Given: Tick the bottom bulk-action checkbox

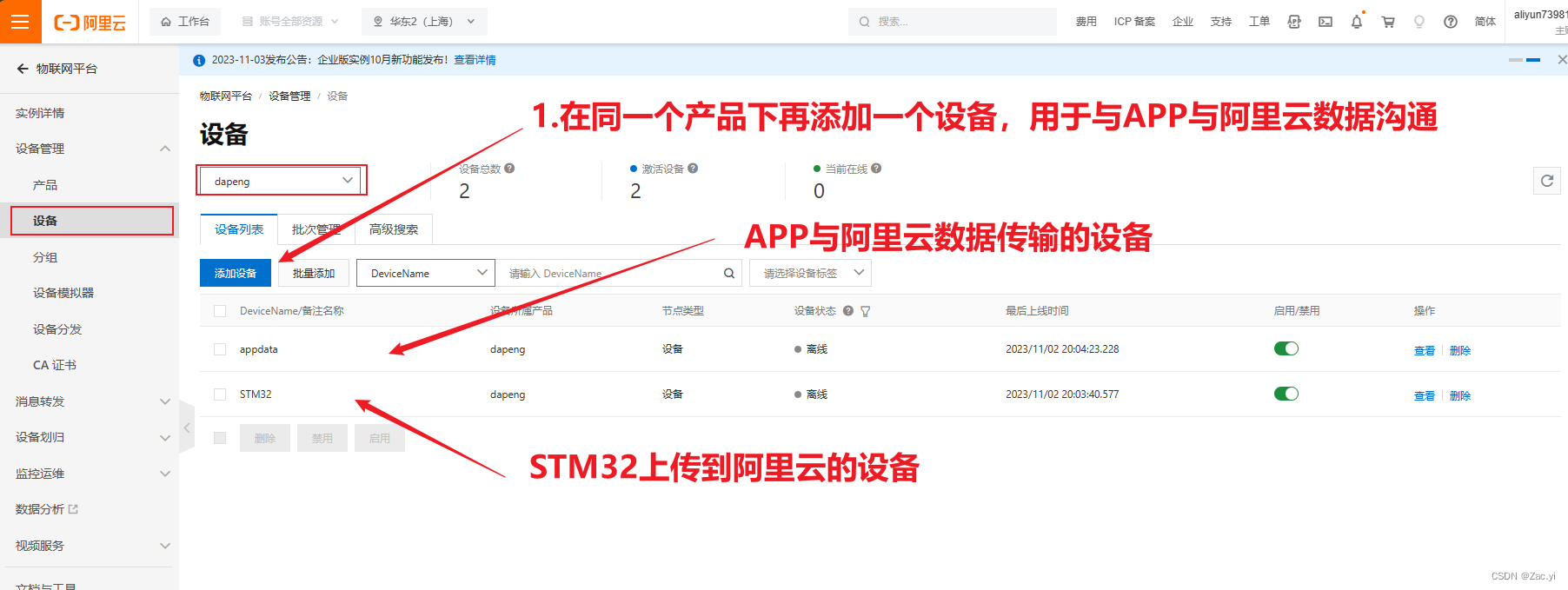Looking at the screenshot, I should 220,438.
